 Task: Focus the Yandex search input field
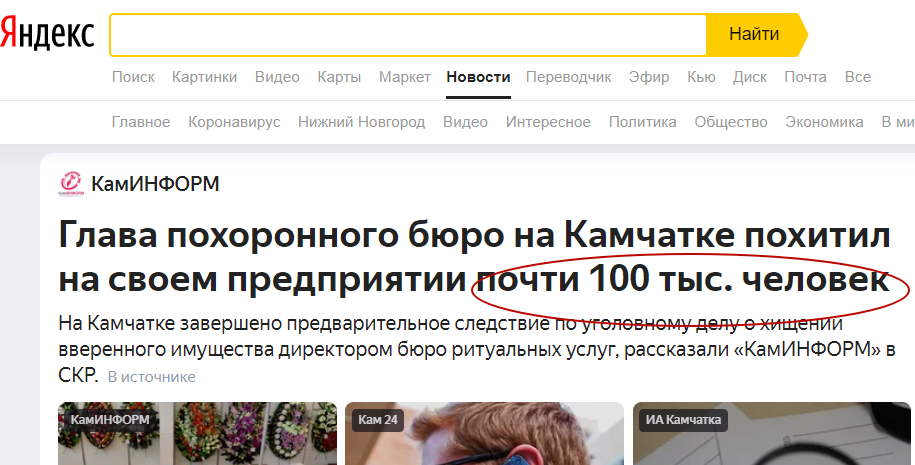[x=408, y=35]
